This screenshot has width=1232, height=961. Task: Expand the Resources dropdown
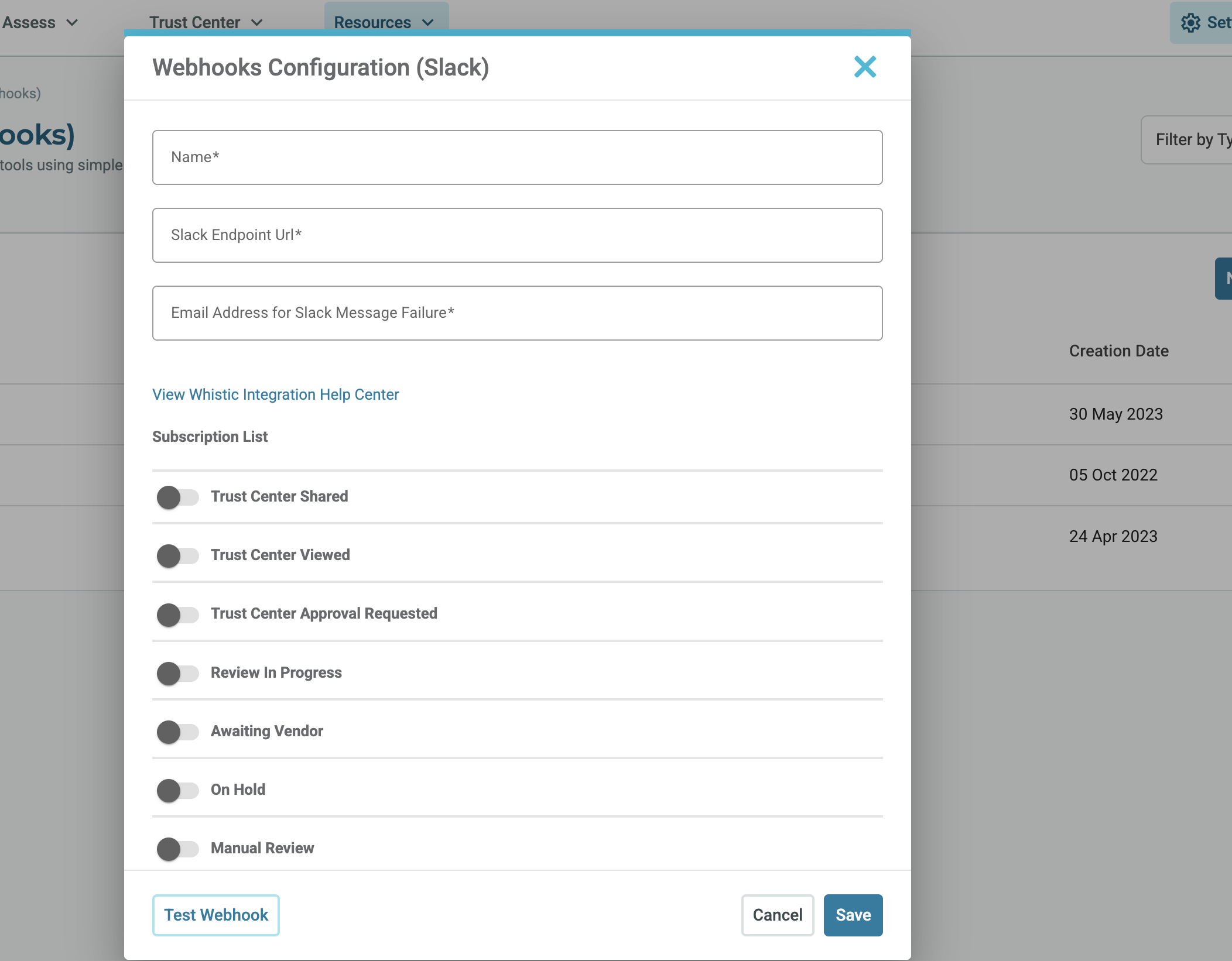click(384, 23)
